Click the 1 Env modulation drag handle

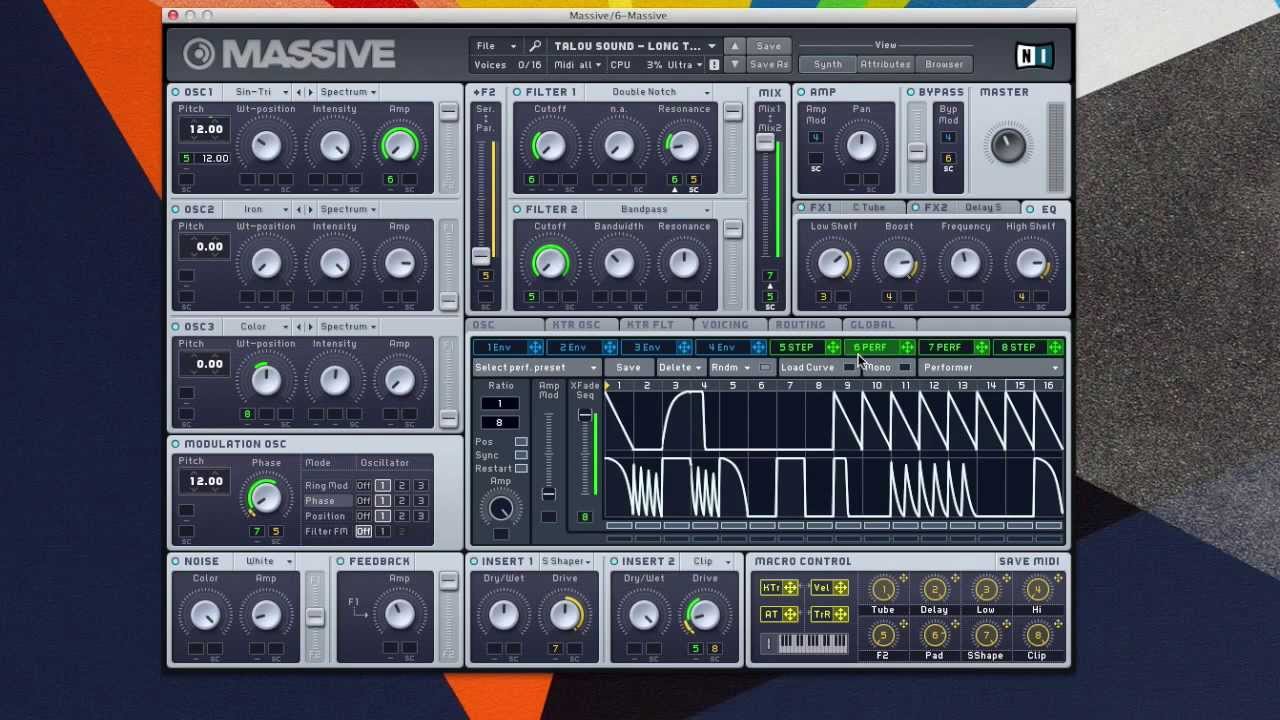pyautogui.click(x=536, y=347)
